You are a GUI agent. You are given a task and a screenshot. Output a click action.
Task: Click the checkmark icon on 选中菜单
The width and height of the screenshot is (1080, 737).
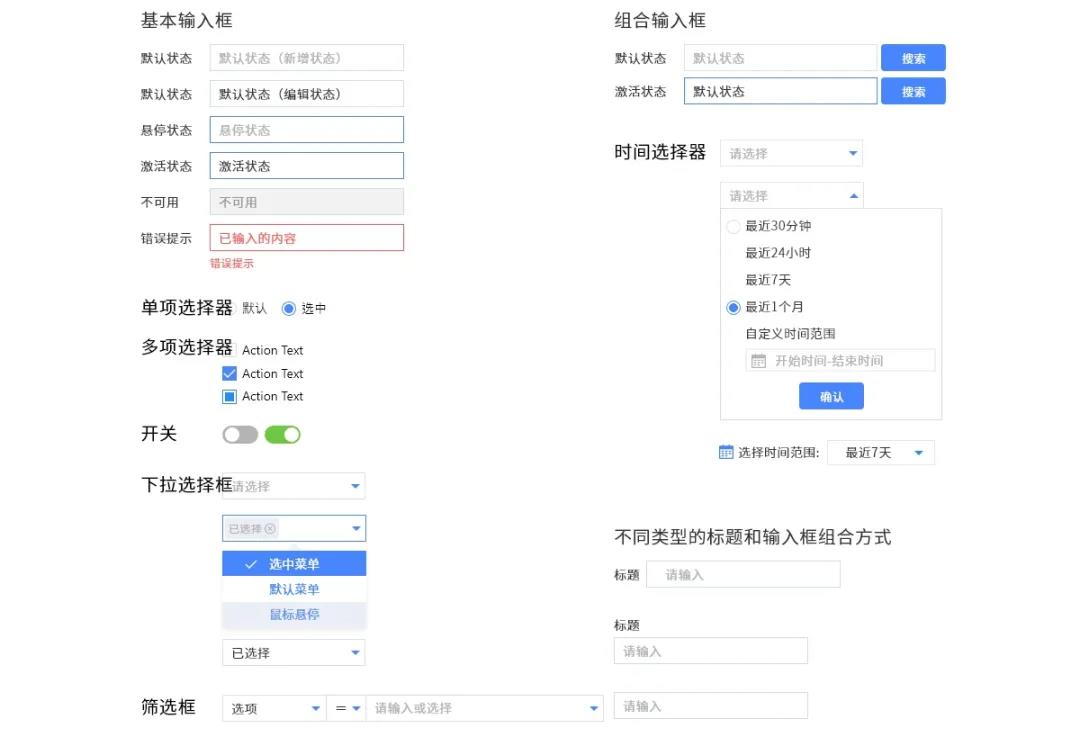(x=251, y=564)
